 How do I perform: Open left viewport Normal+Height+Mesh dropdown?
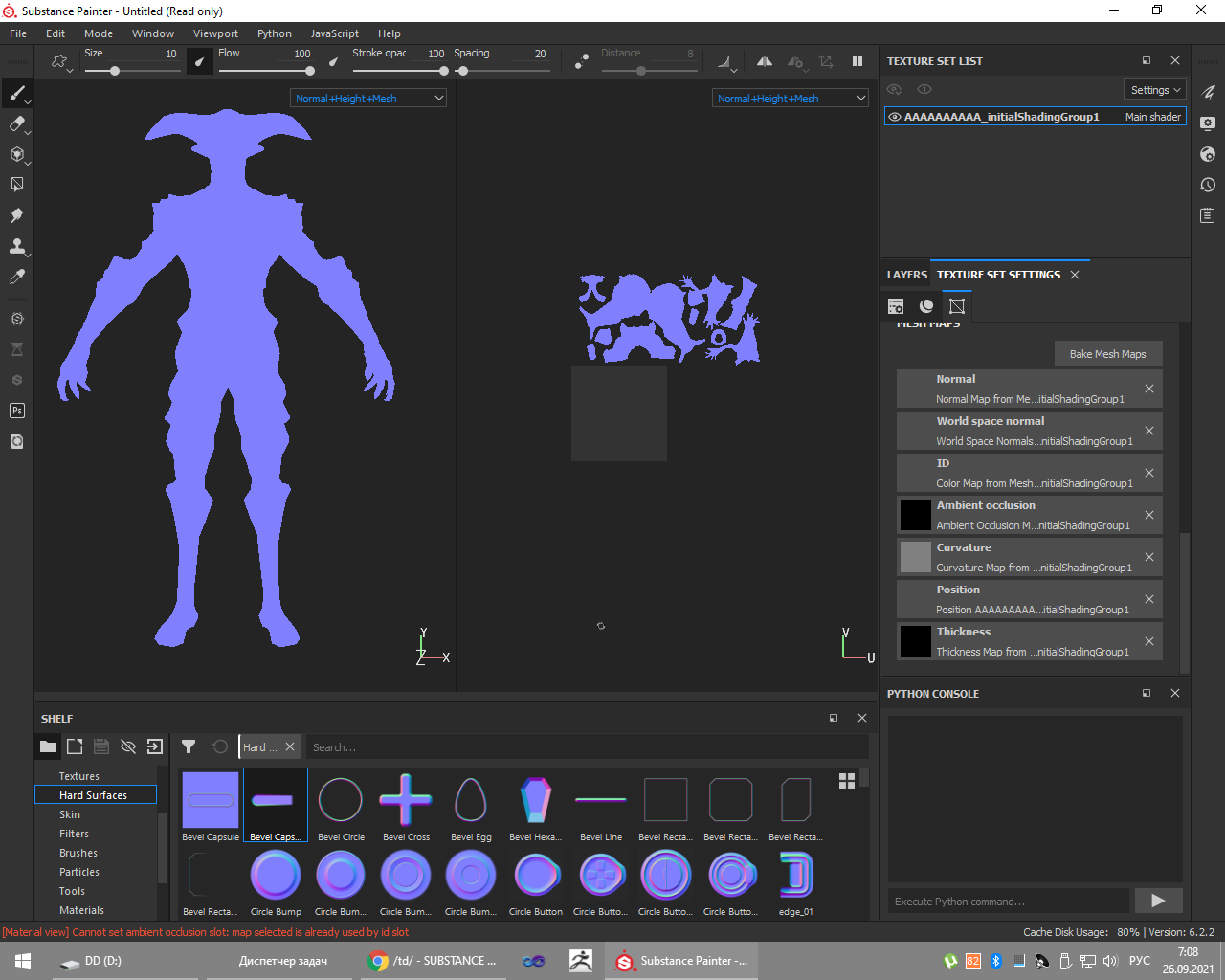(x=368, y=99)
